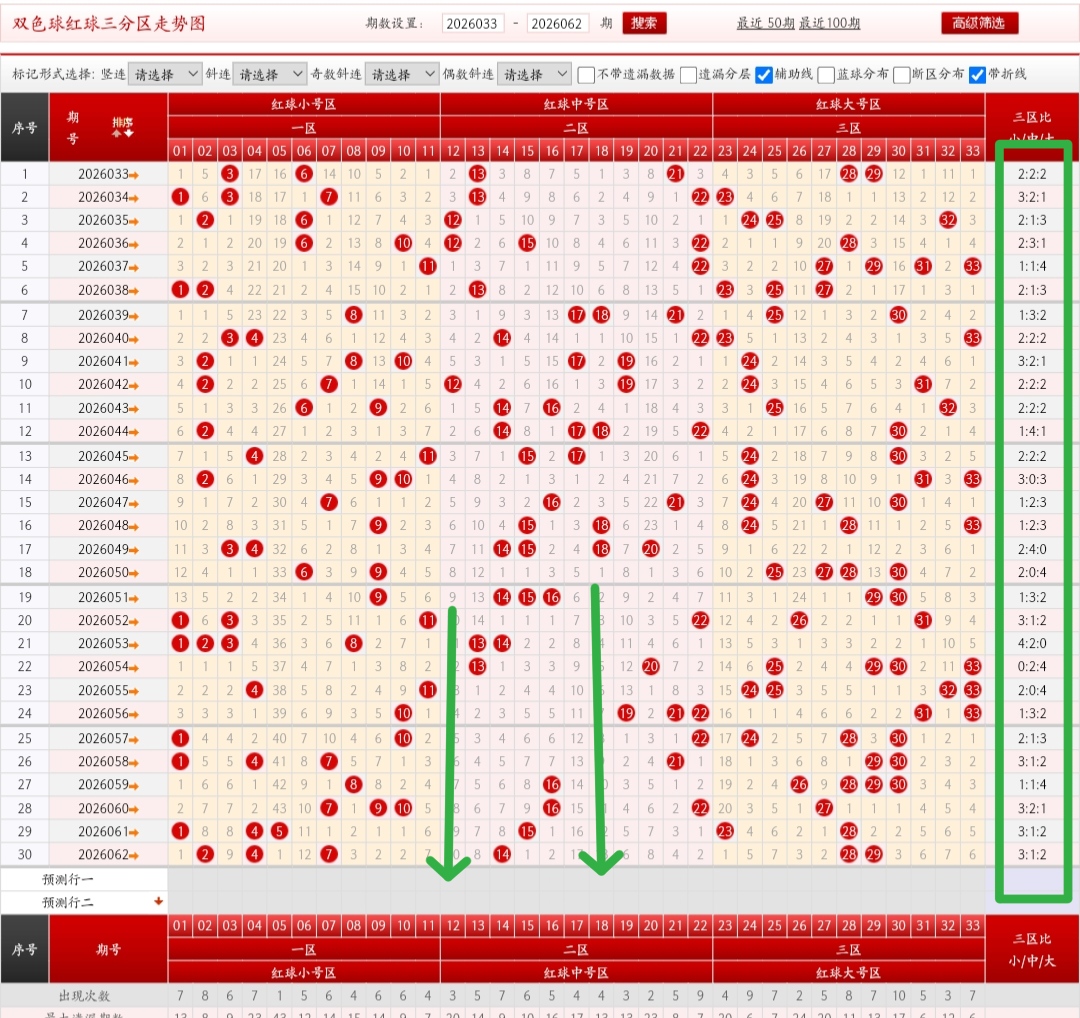The height and width of the screenshot is (1018, 1080).
Task: Tick the 遗漏分层 checkbox
Action: [688, 74]
